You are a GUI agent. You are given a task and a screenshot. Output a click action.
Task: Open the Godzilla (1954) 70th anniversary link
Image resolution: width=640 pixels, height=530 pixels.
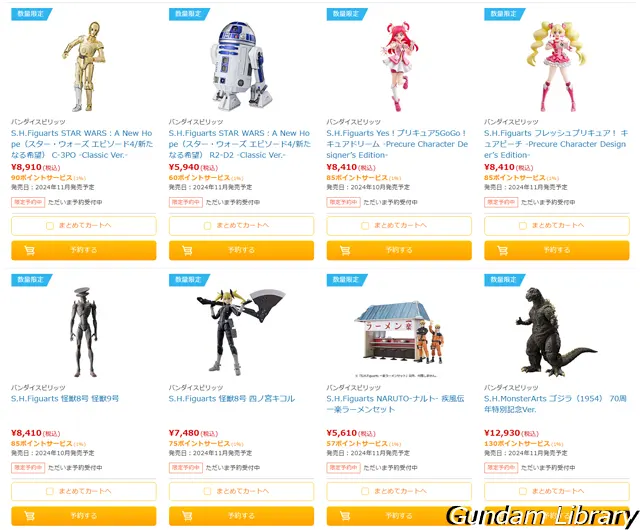click(x=555, y=404)
